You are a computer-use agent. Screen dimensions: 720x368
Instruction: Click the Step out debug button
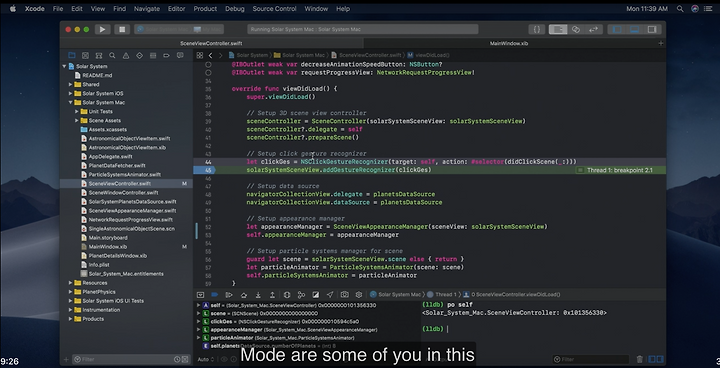click(272, 294)
